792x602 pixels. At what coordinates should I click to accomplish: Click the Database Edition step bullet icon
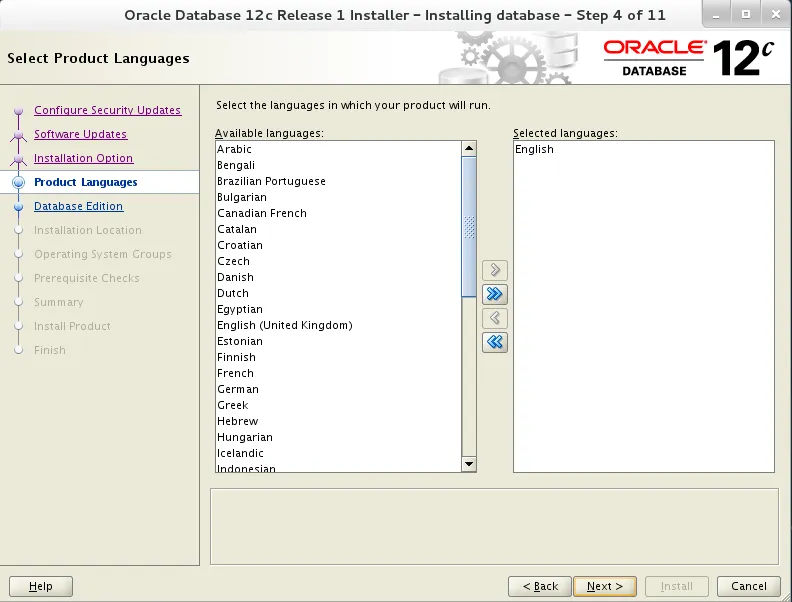coord(18,207)
